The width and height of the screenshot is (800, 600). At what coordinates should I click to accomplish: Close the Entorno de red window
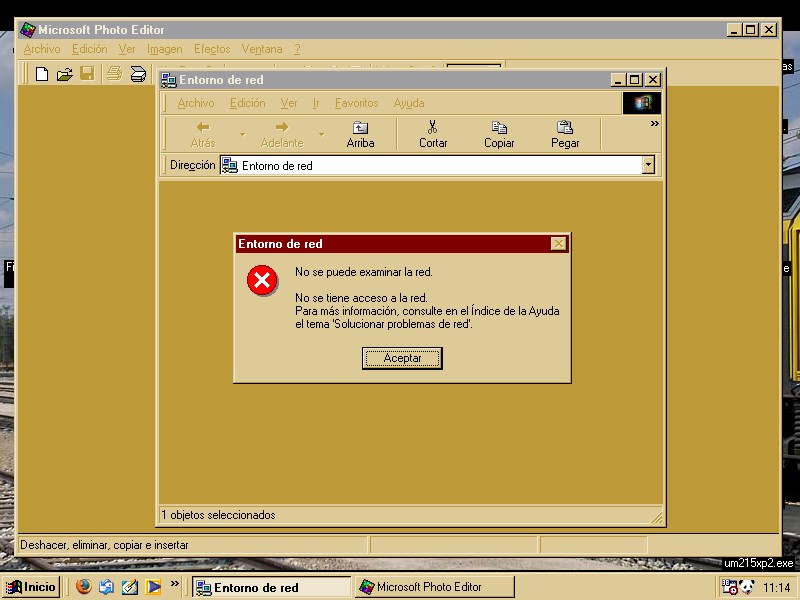tap(653, 80)
